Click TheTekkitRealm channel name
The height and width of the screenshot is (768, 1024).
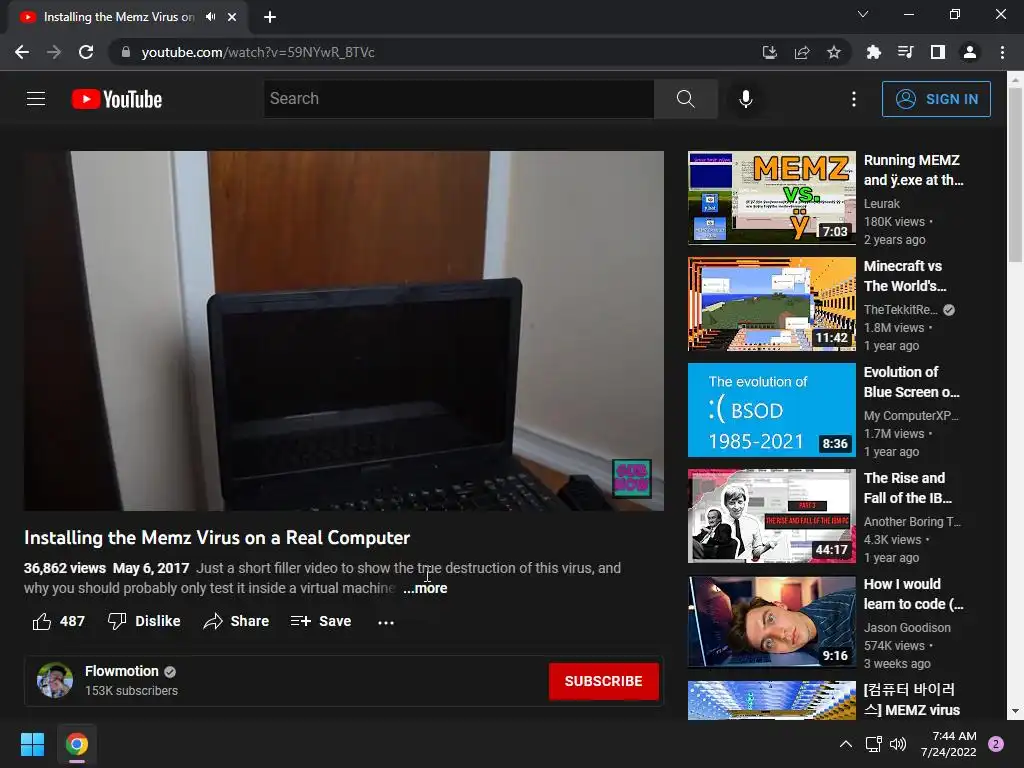901,310
